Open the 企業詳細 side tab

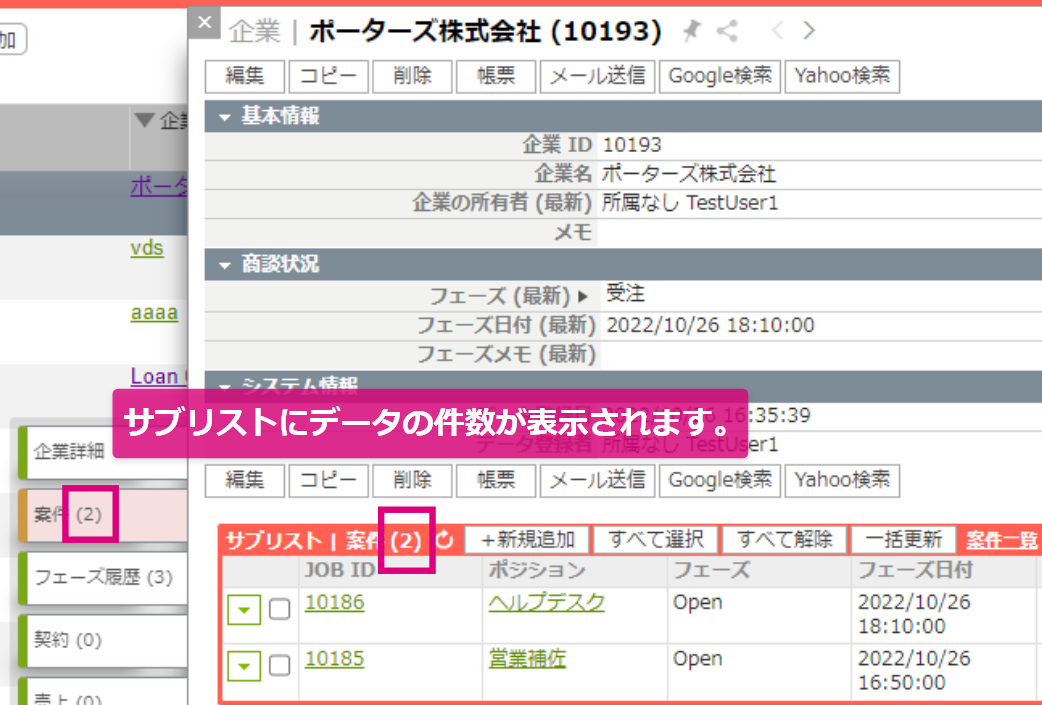pyautogui.click(x=103, y=452)
